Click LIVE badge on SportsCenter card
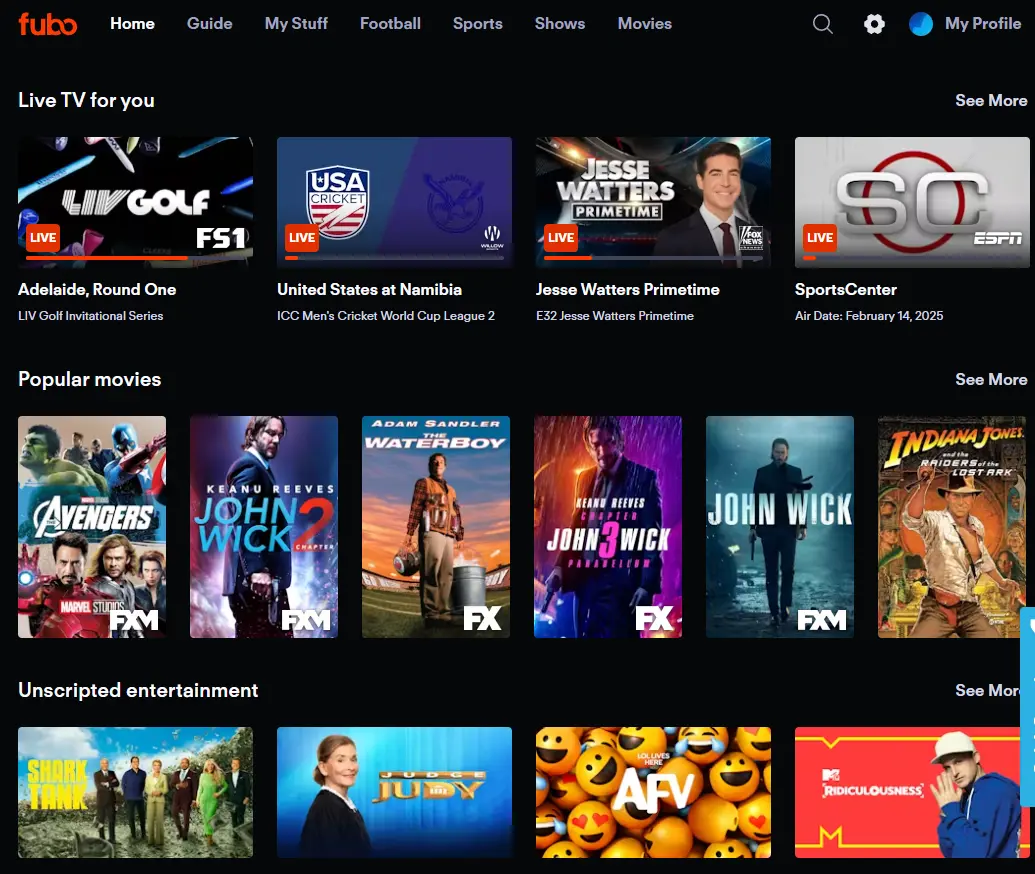Image resolution: width=1035 pixels, height=874 pixels. click(820, 238)
